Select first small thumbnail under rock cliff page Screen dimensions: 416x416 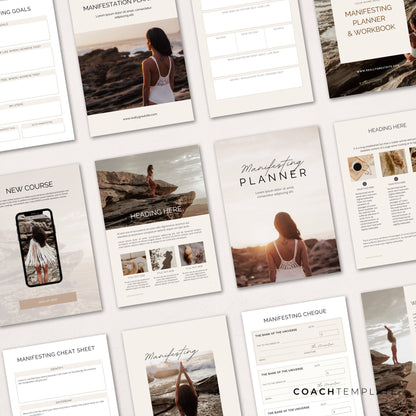[x=134, y=263]
